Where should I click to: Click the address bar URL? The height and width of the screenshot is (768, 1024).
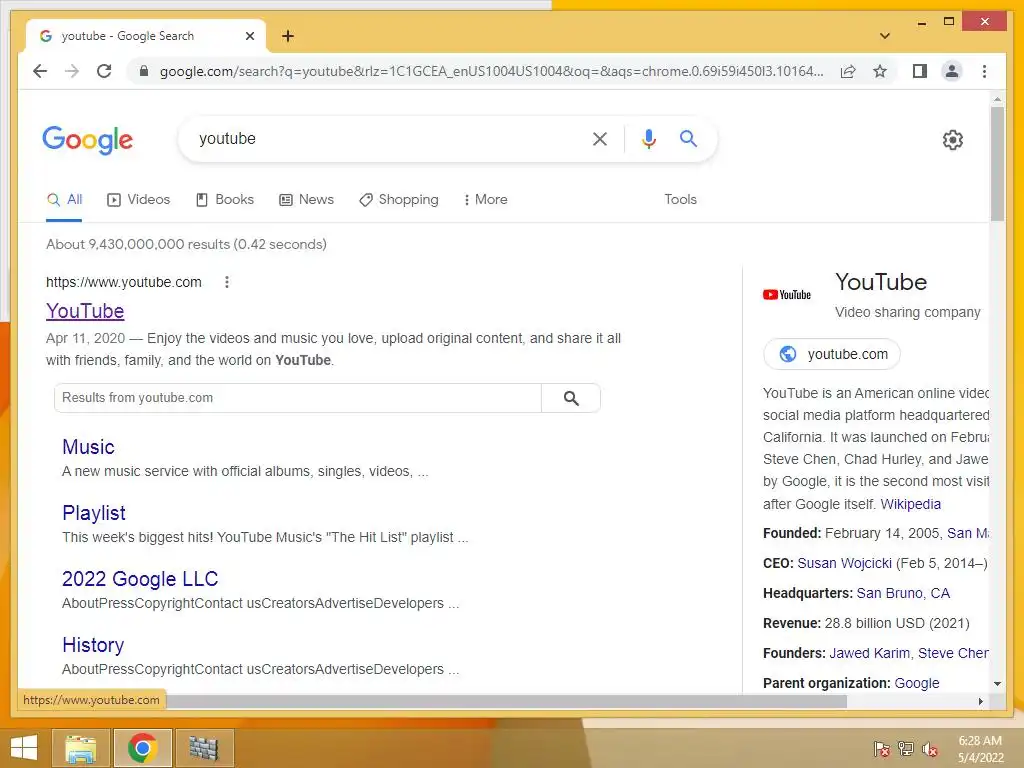click(491, 71)
